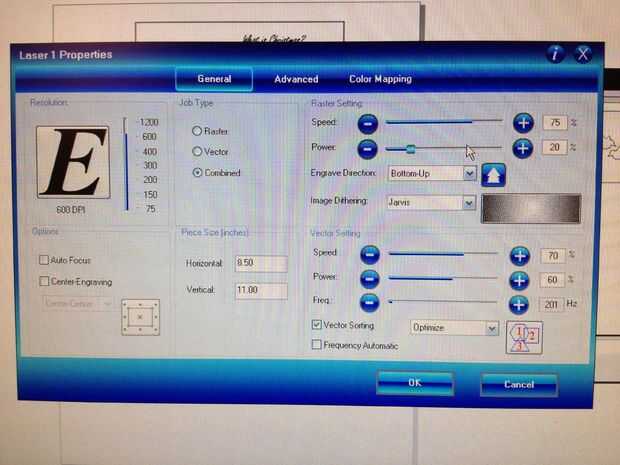Screen dimensions: 620x465
Task: Select 150 on the resolution scale
Action: 150,195
